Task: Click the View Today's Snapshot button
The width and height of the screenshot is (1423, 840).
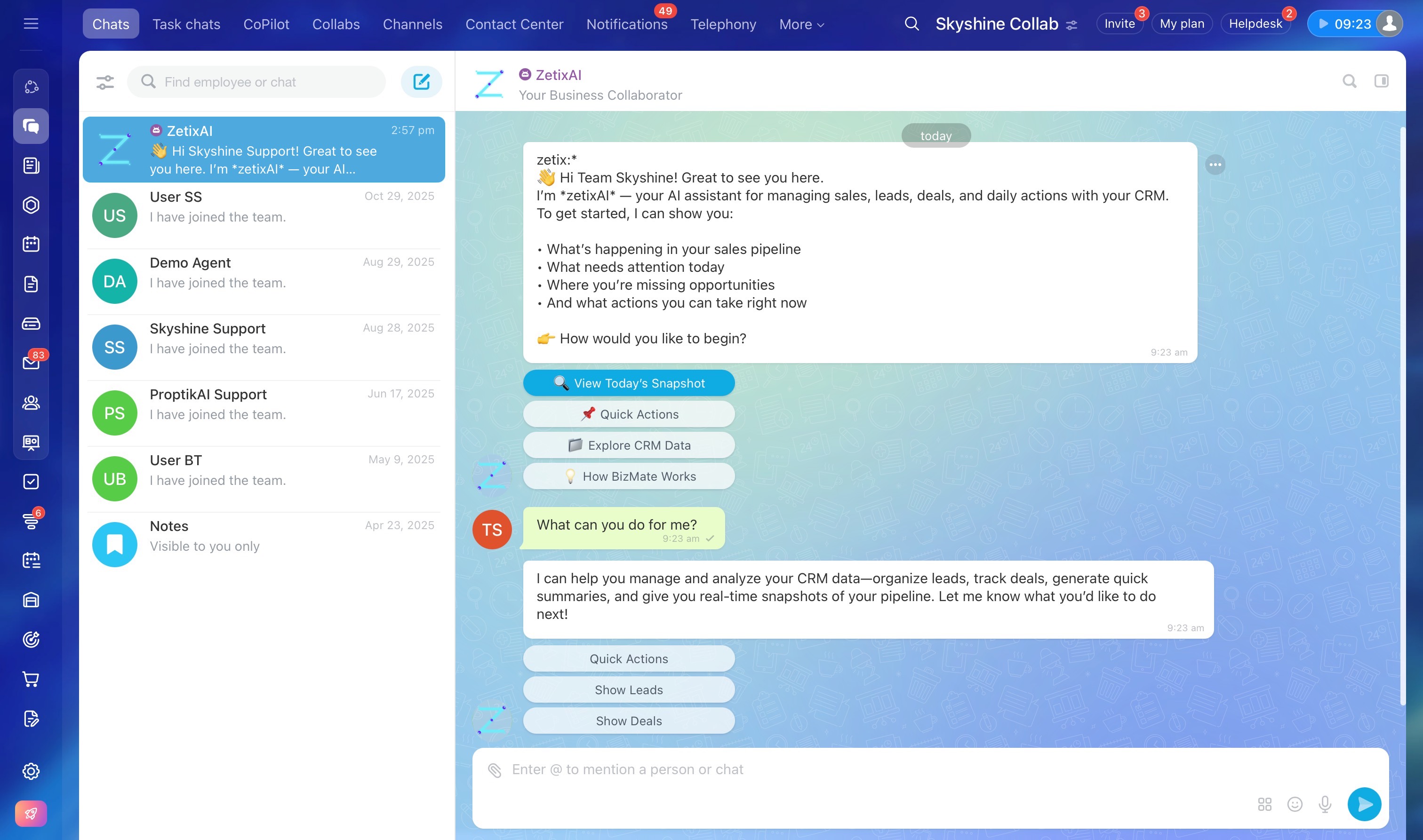Action: pyautogui.click(x=629, y=383)
